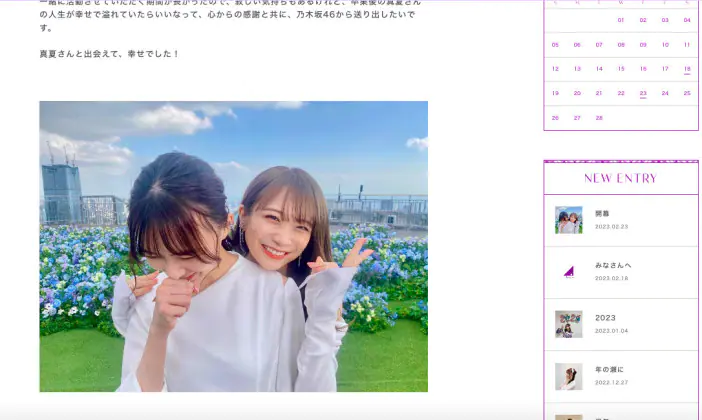Click the NEW ENTRY section header
Screen dimensions: 702x420
pos(620,178)
